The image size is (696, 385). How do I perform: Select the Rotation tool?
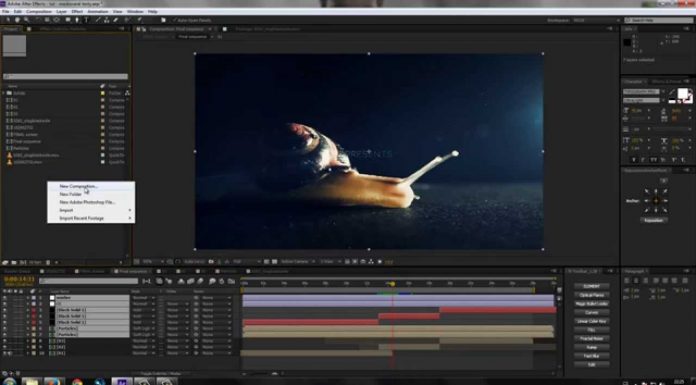[x=37, y=20]
